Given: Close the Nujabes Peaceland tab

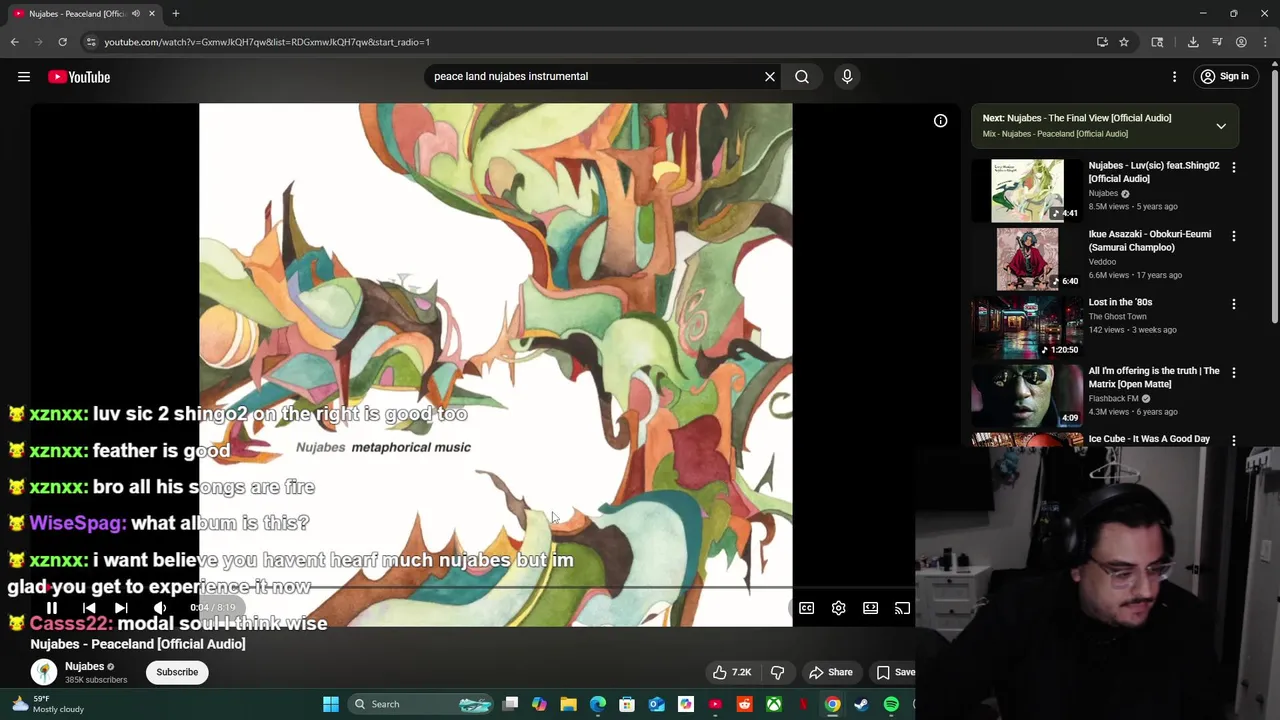Looking at the screenshot, I should coord(152,14).
